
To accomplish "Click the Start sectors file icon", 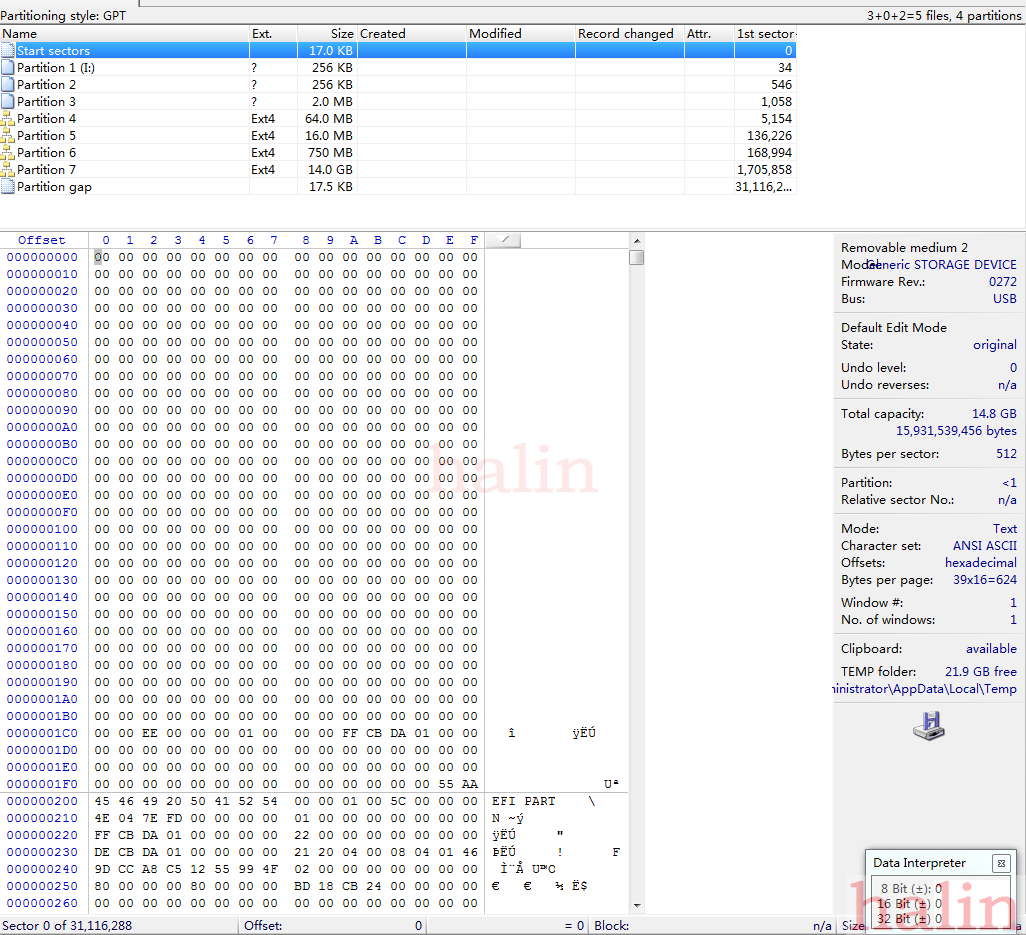I will [8, 51].
